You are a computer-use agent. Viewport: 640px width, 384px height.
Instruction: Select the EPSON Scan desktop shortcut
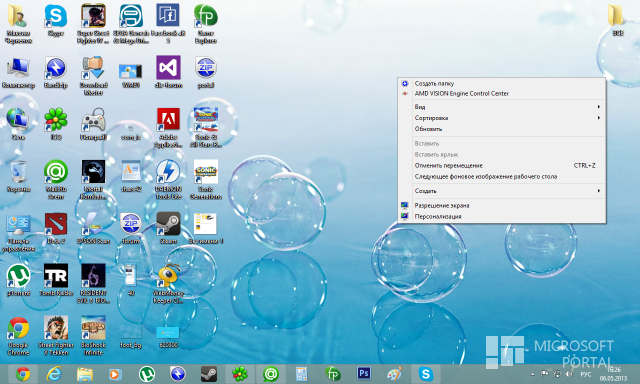[93, 228]
